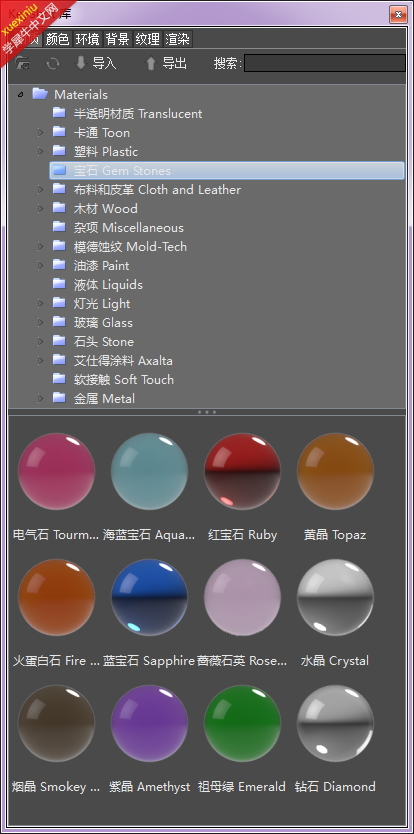Select the 红宝石 Ruby material sphere

pos(243,471)
